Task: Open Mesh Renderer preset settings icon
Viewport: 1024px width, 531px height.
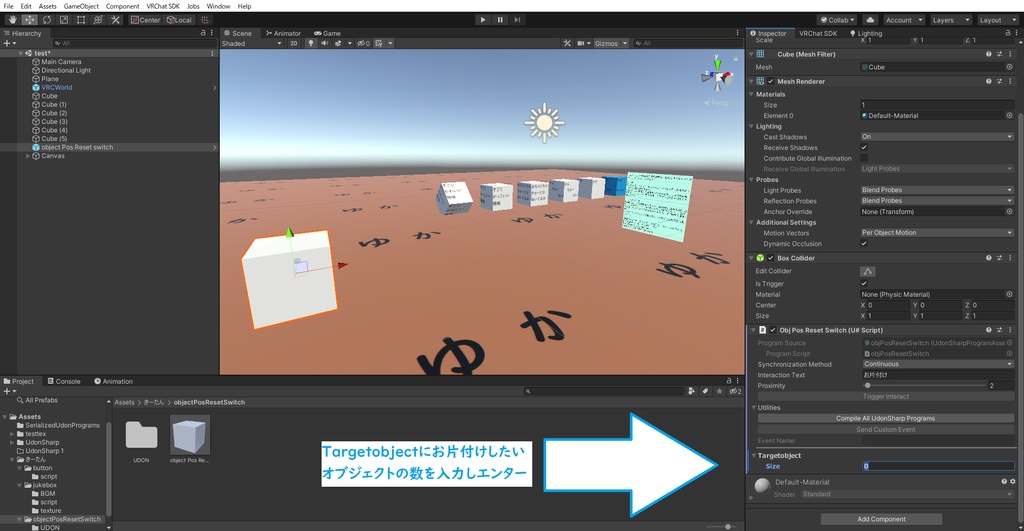Action: 999,81
